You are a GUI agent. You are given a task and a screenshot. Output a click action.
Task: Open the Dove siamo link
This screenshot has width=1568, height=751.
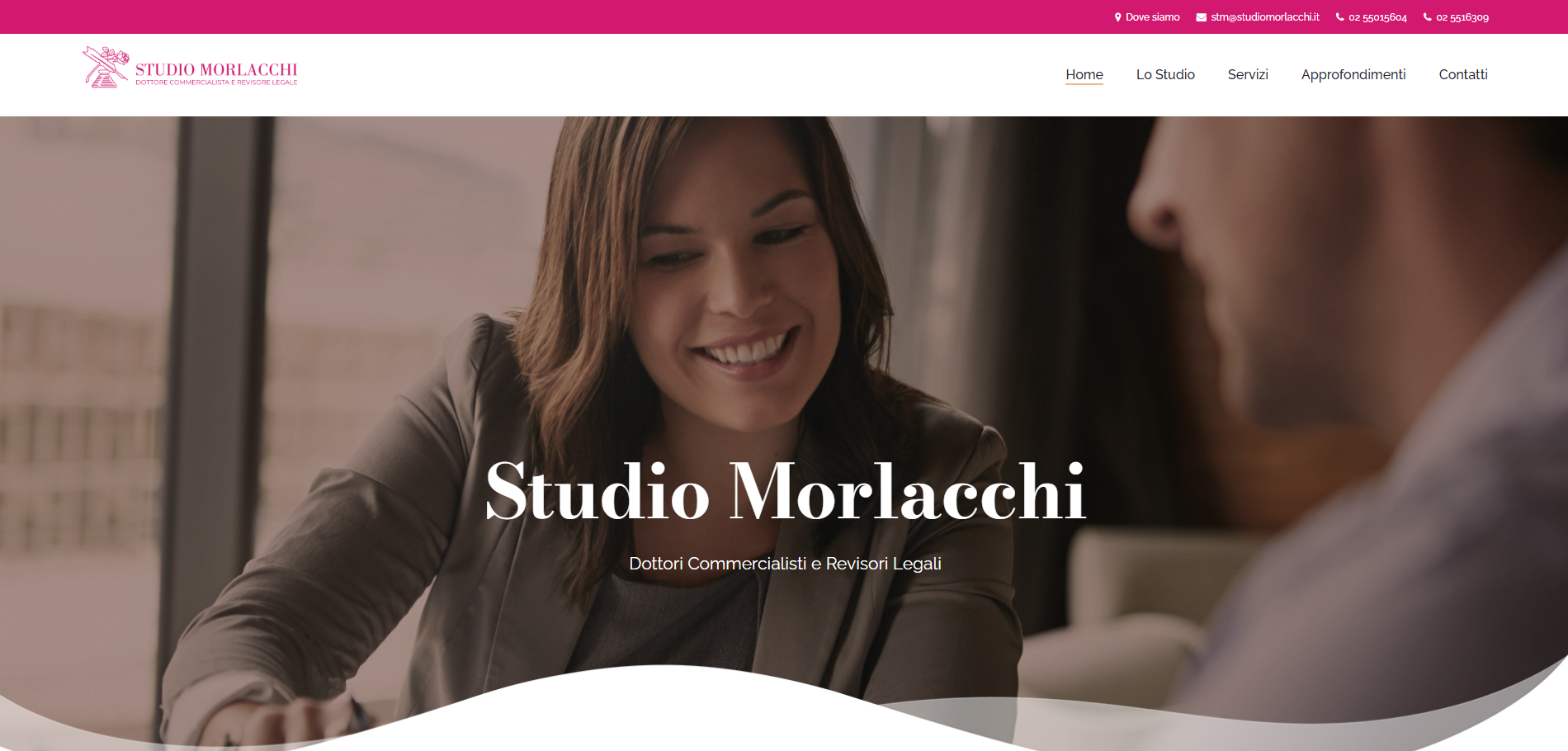coord(1153,17)
